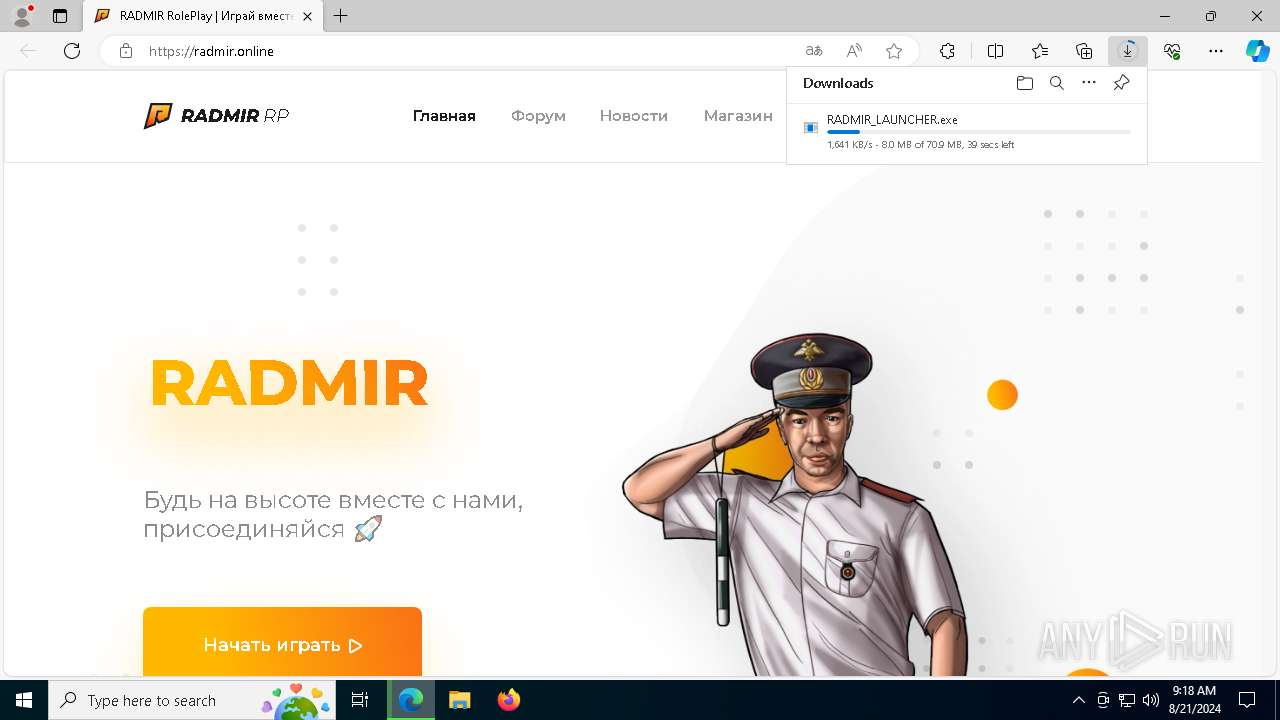
Task: Open the clock and date flyout
Action: pyautogui.click(x=1194, y=700)
